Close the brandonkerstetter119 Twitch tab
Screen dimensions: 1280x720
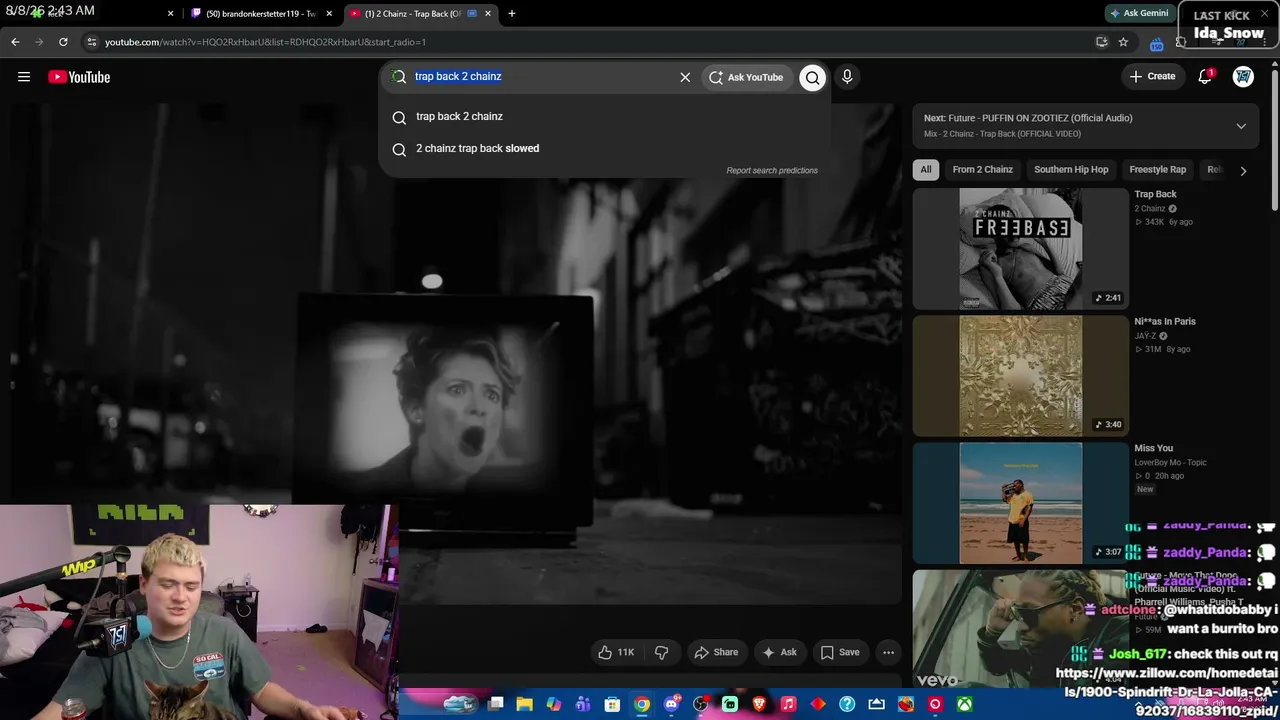point(329,14)
